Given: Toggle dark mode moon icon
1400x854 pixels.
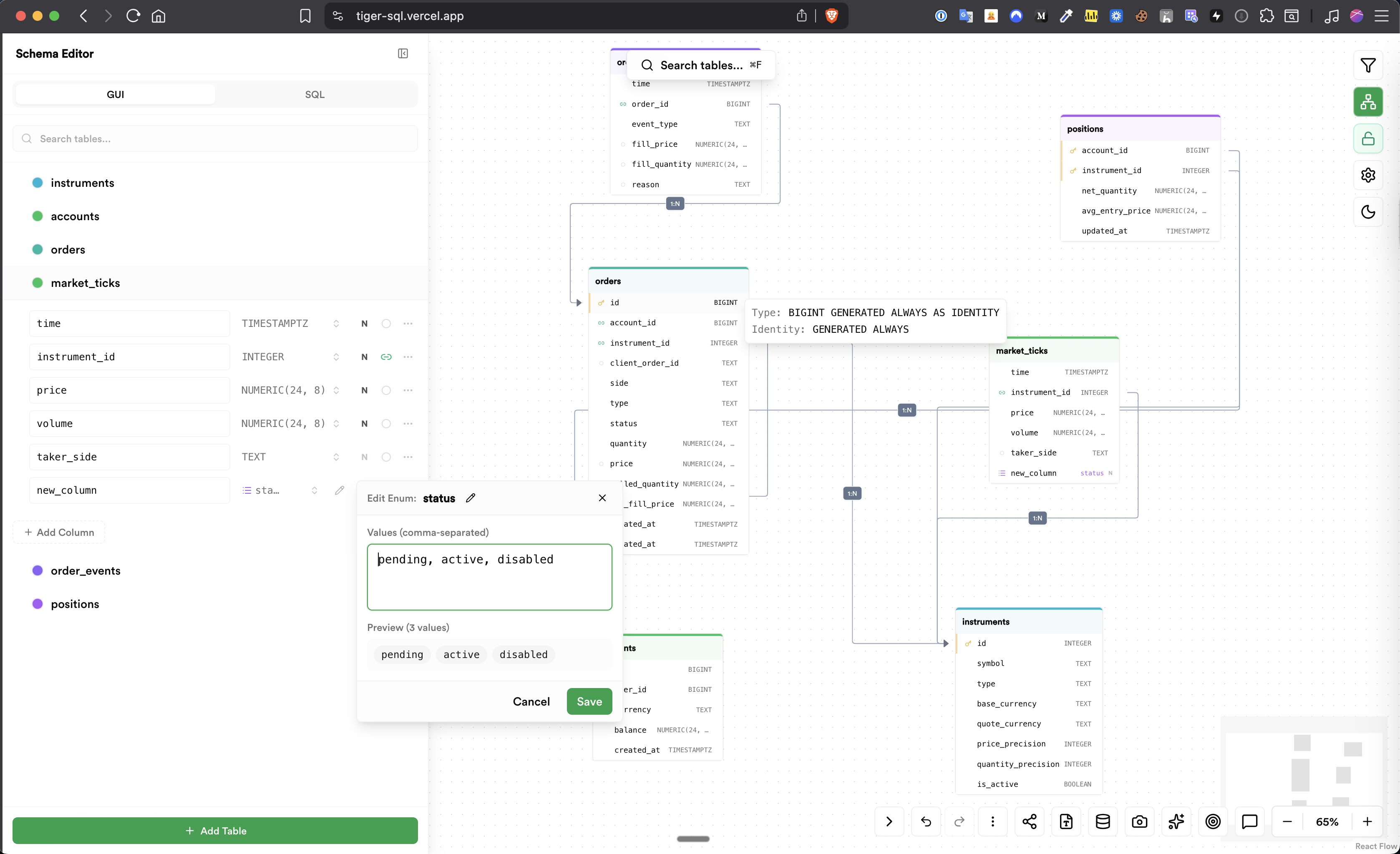Looking at the screenshot, I should click(x=1367, y=212).
